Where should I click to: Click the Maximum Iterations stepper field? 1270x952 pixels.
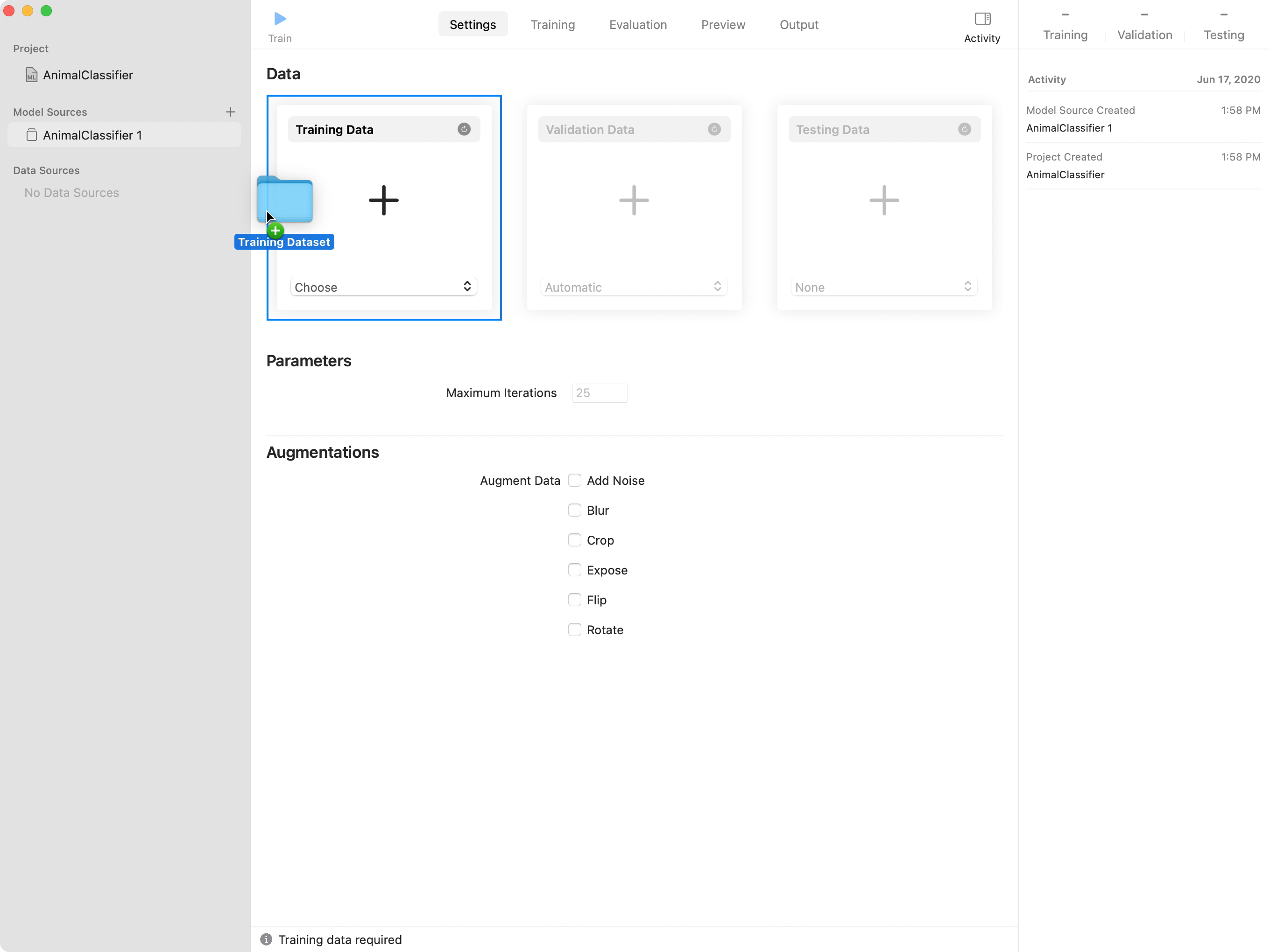pos(599,392)
